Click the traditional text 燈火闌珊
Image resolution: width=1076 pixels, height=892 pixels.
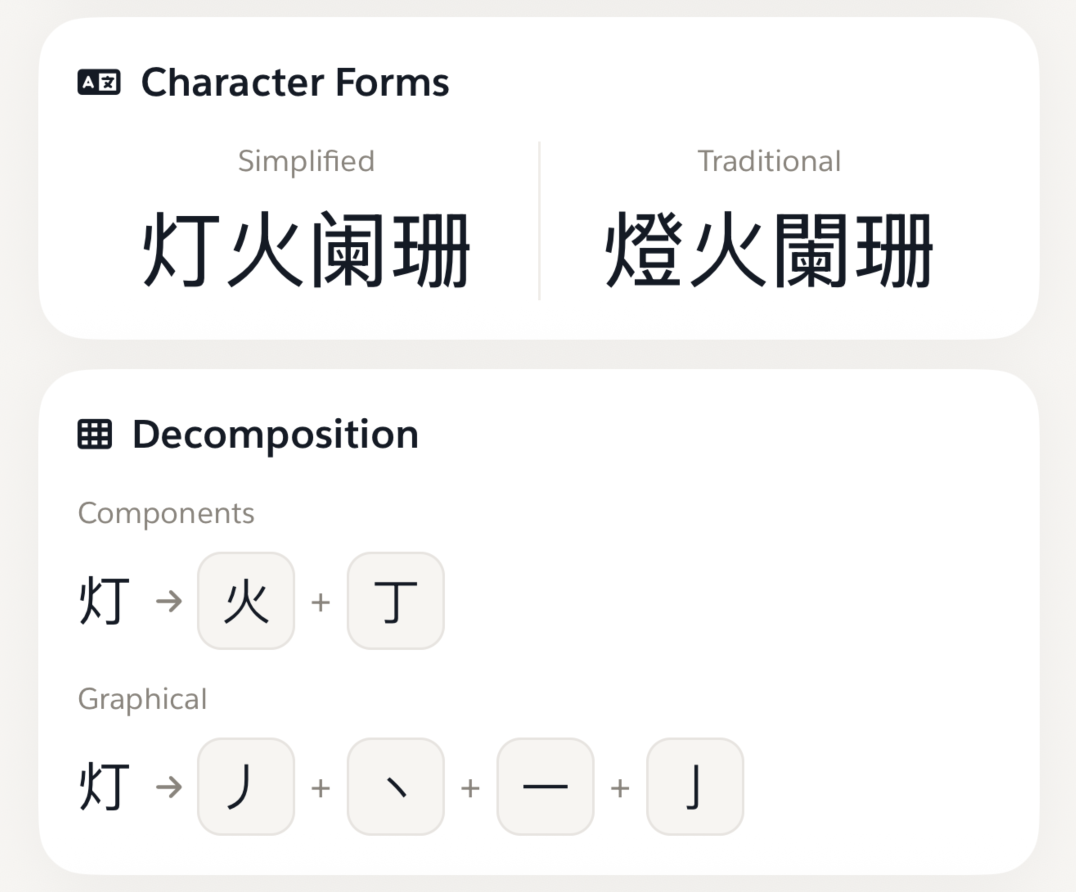click(x=768, y=245)
